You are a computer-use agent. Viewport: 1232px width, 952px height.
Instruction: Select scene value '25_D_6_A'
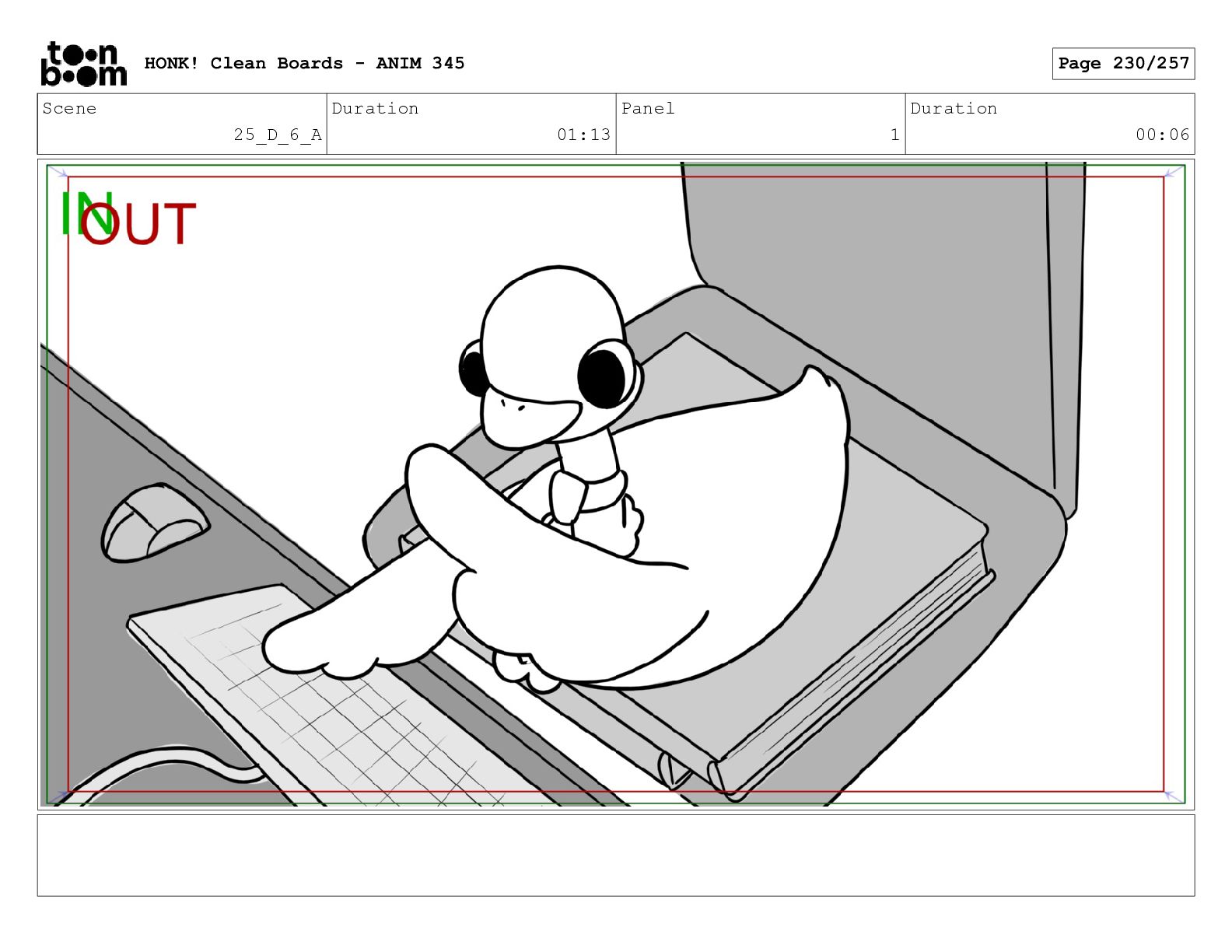[278, 135]
